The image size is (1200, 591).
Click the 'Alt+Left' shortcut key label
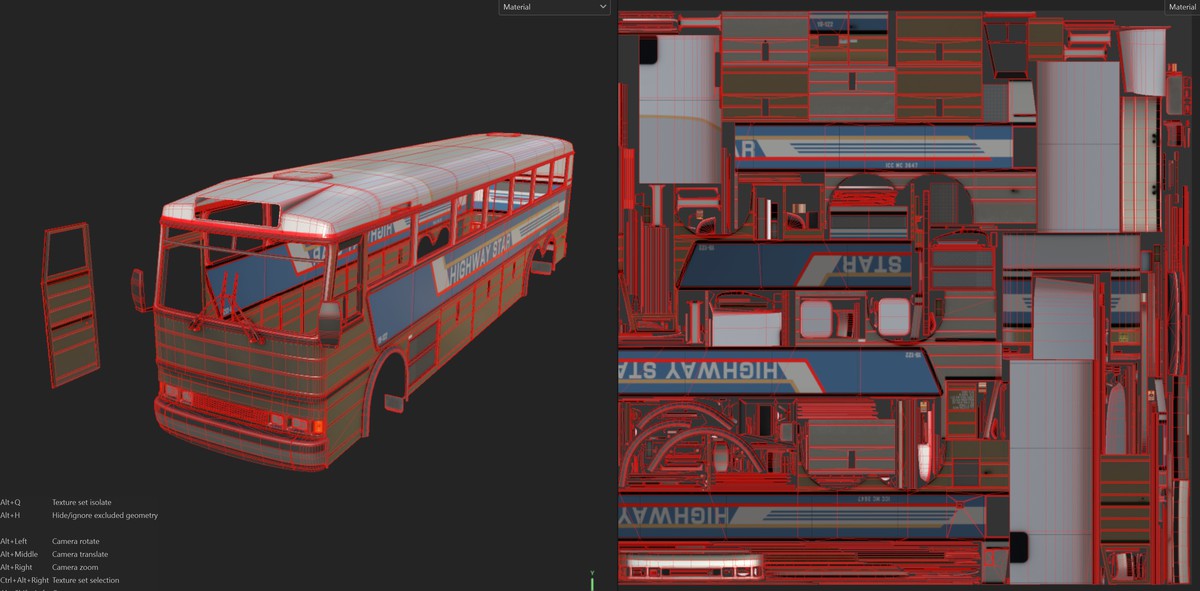click(x=14, y=541)
